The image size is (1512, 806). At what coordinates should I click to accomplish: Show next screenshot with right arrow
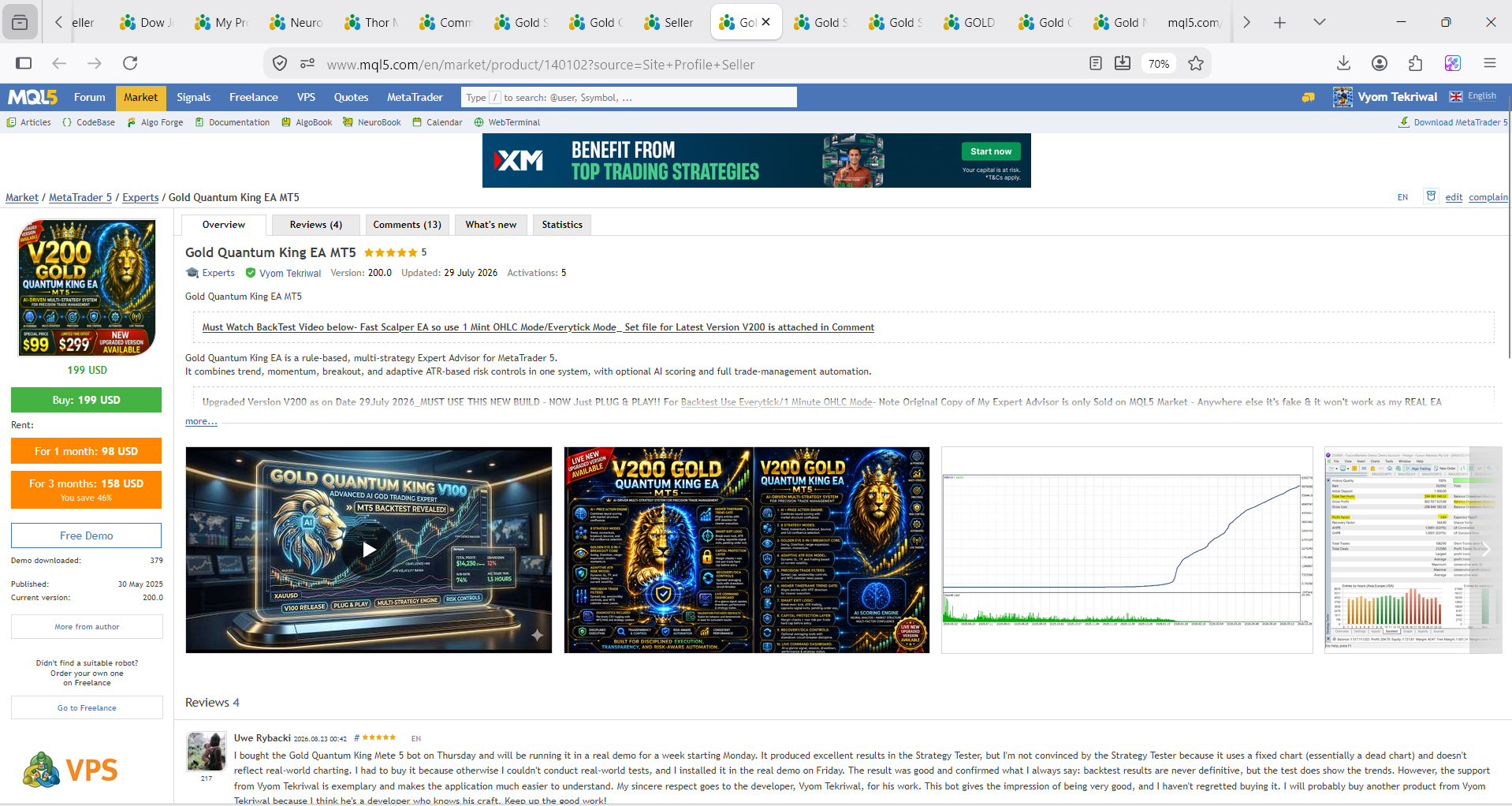pos(1486,550)
